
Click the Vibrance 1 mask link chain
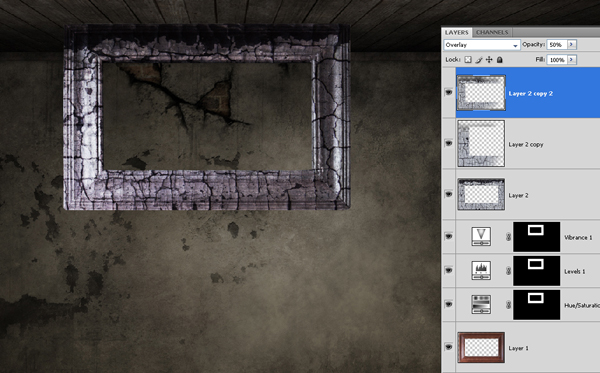coord(508,237)
